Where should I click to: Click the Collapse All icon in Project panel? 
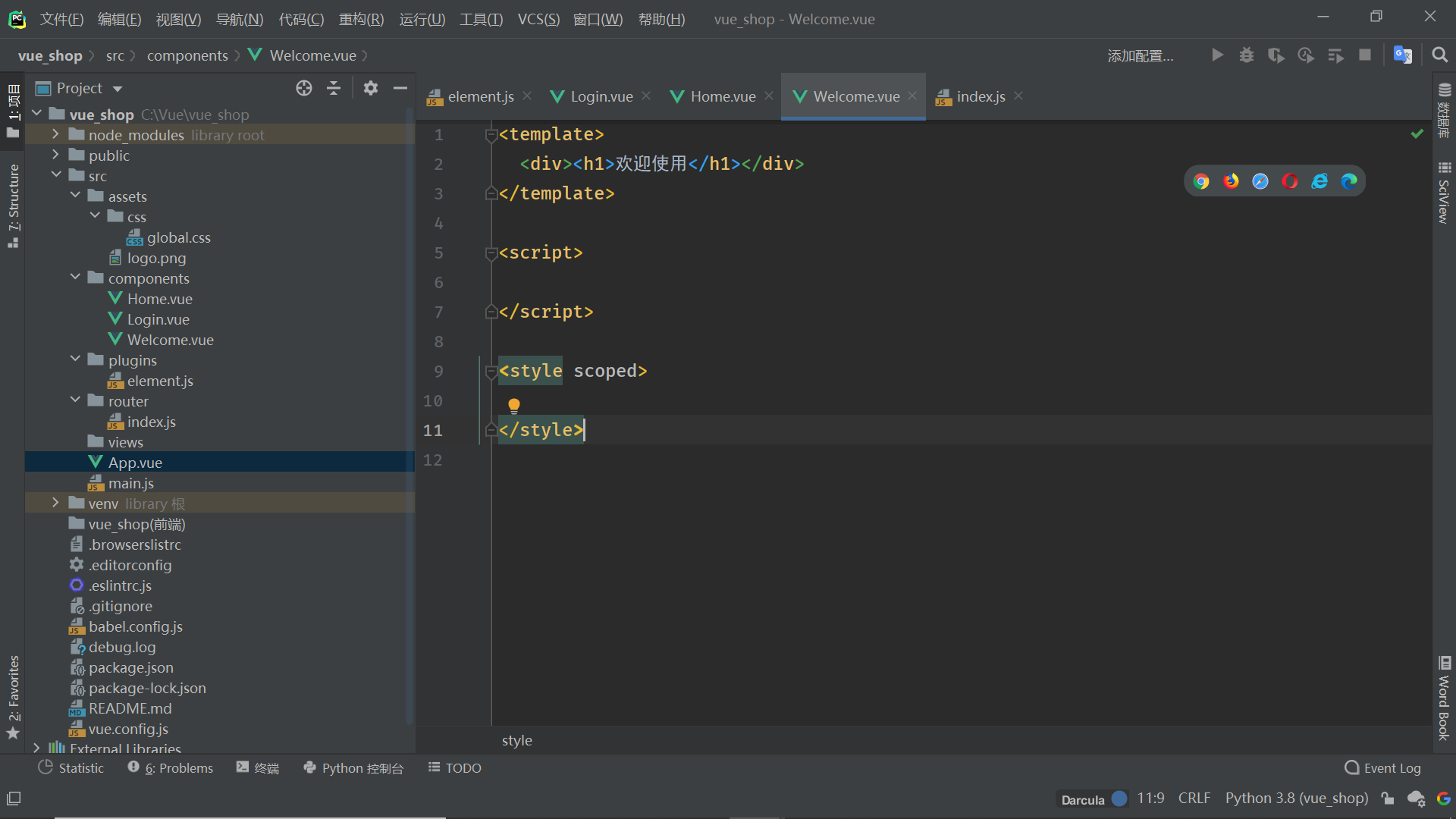tap(334, 88)
